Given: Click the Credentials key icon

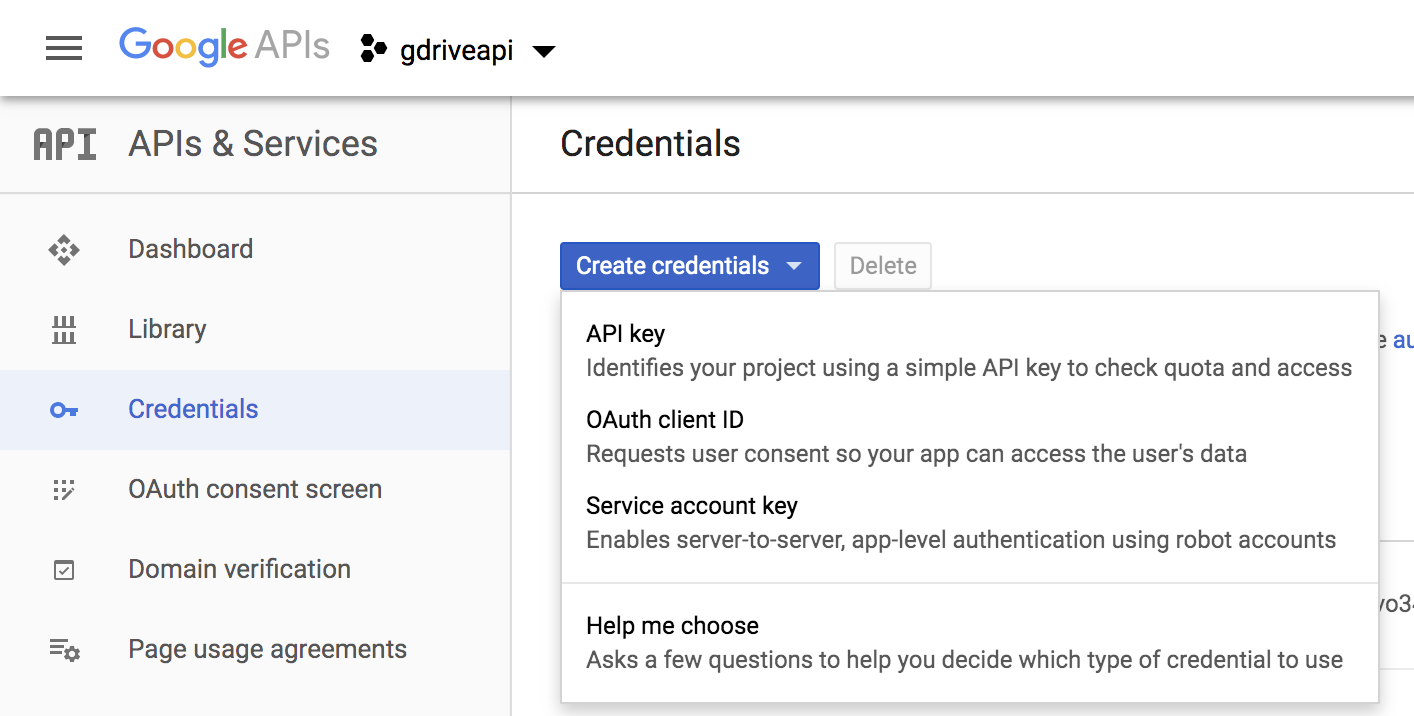Looking at the screenshot, I should pos(64,410).
